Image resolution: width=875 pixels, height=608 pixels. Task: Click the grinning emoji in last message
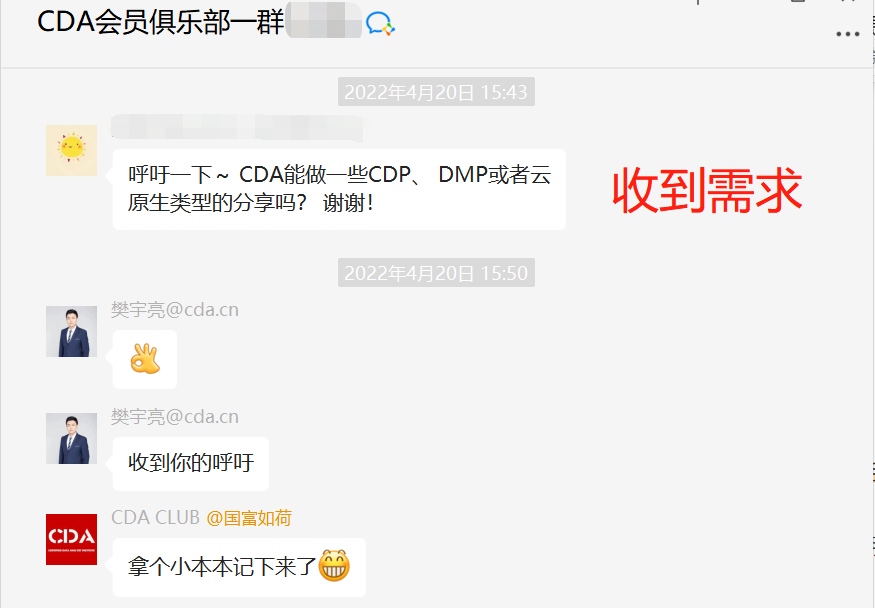coord(334,566)
